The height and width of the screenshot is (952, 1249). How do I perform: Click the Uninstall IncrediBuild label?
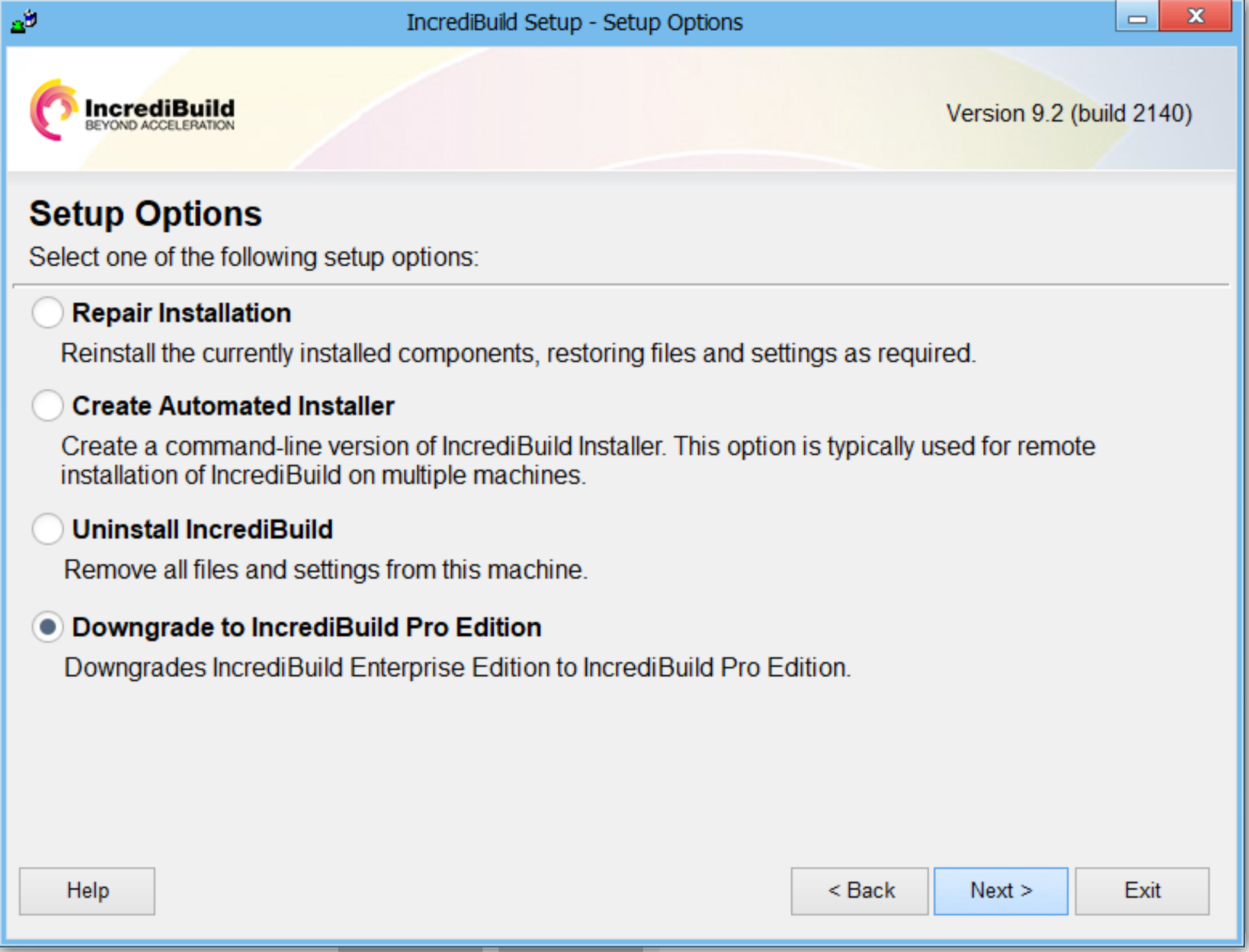[x=203, y=530]
